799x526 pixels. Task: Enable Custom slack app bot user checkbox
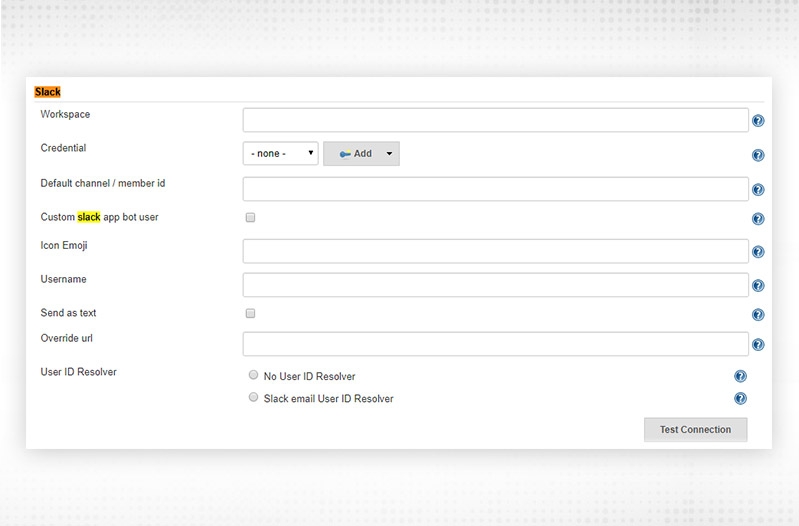pyautogui.click(x=251, y=217)
